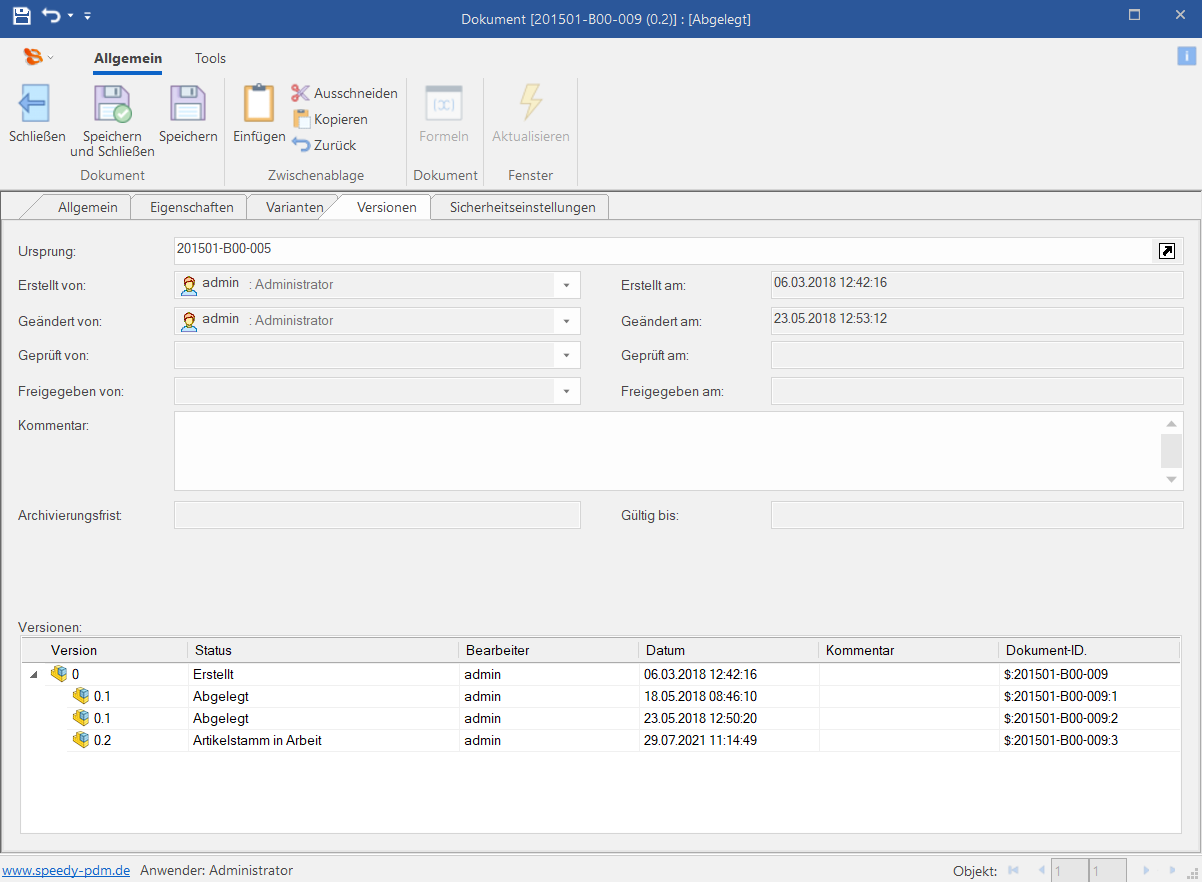Click the Einfügen clipboard icon
The height and width of the screenshot is (882, 1202).
[x=259, y=104]
